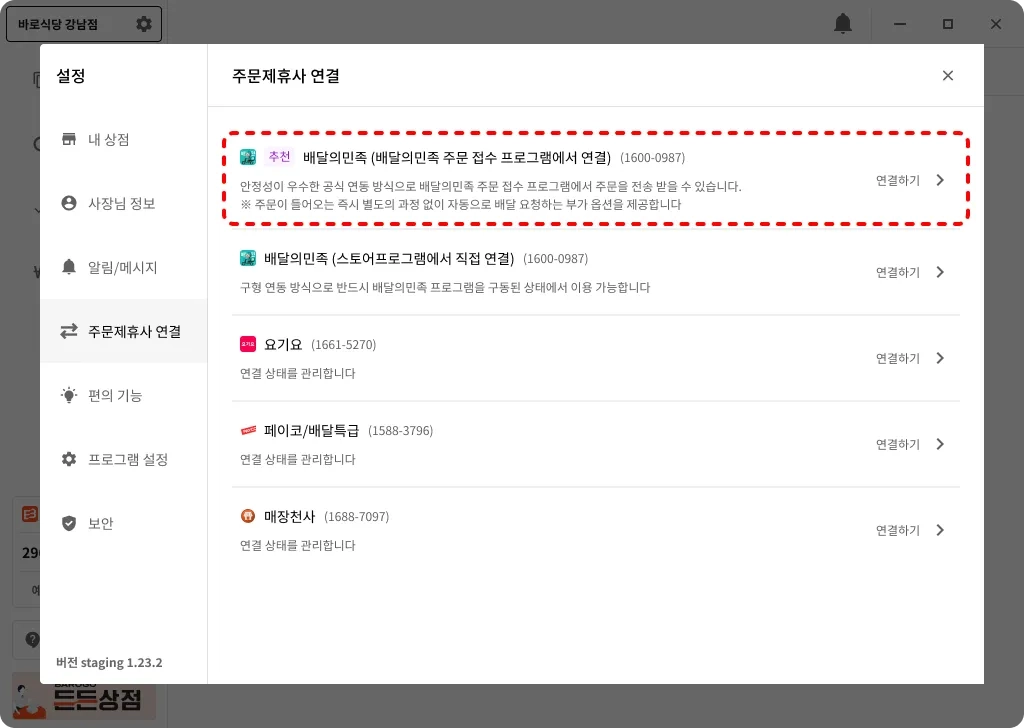Click the lightbulb icon for 편의 기능
This screenshot has height=728, width=1024.
click(69, 395)
